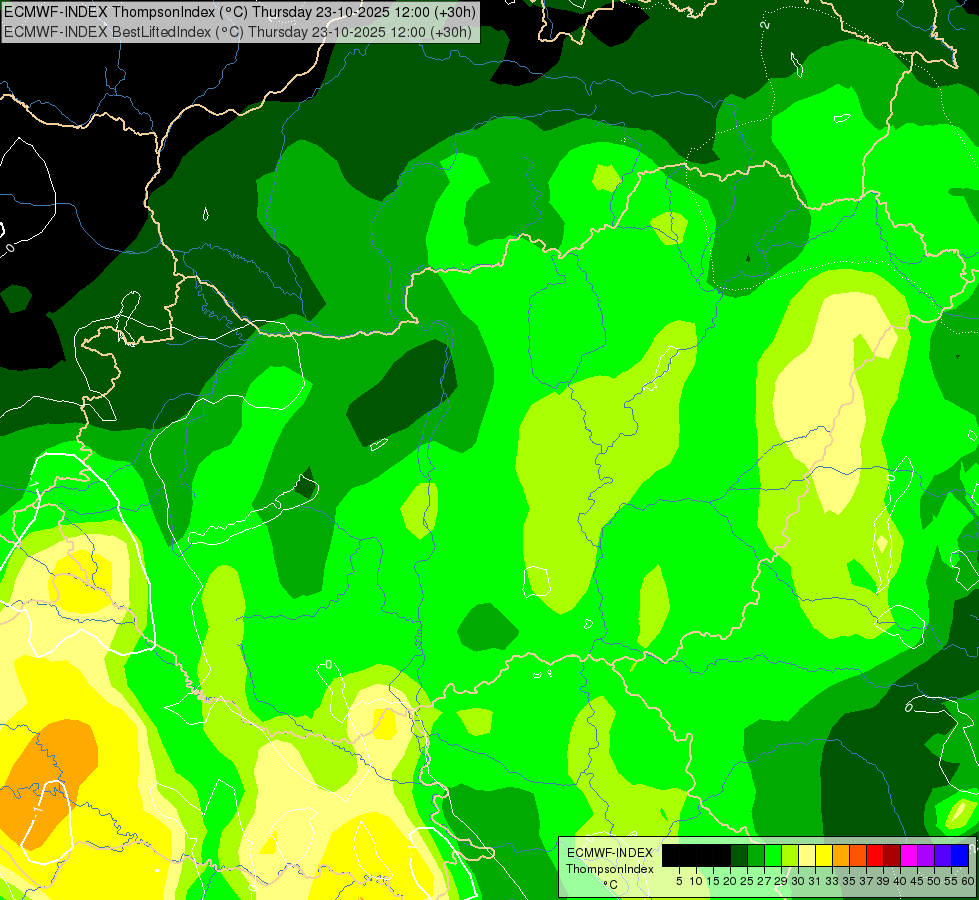Image resolution: width=979 pixels, height=900 pixels.
Task: Click the legend label ECMWF-INDEX
Action: click(x=610, y=853)
